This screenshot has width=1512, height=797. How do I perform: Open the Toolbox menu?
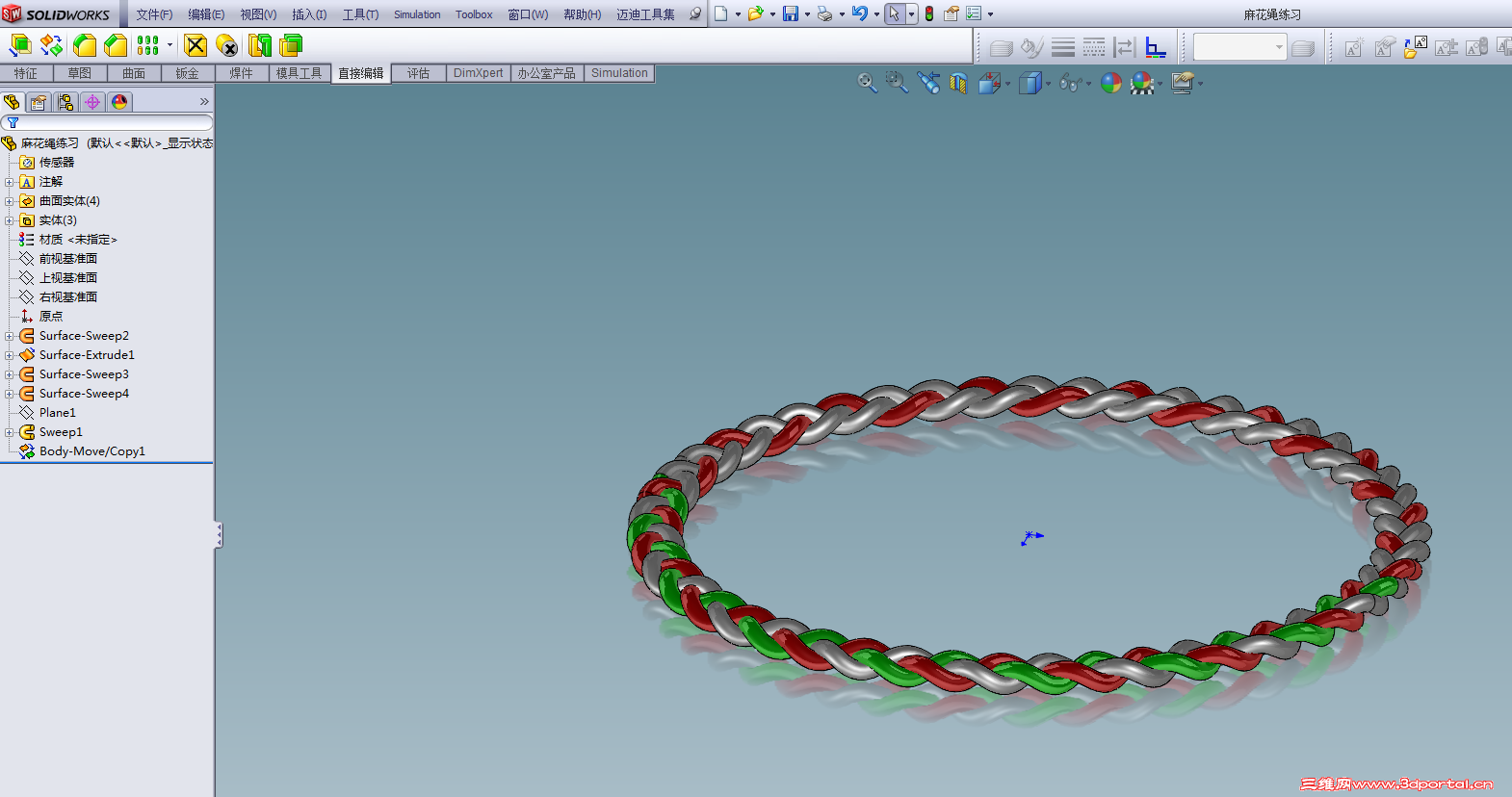pyautogui.click(x=474, y=14)
